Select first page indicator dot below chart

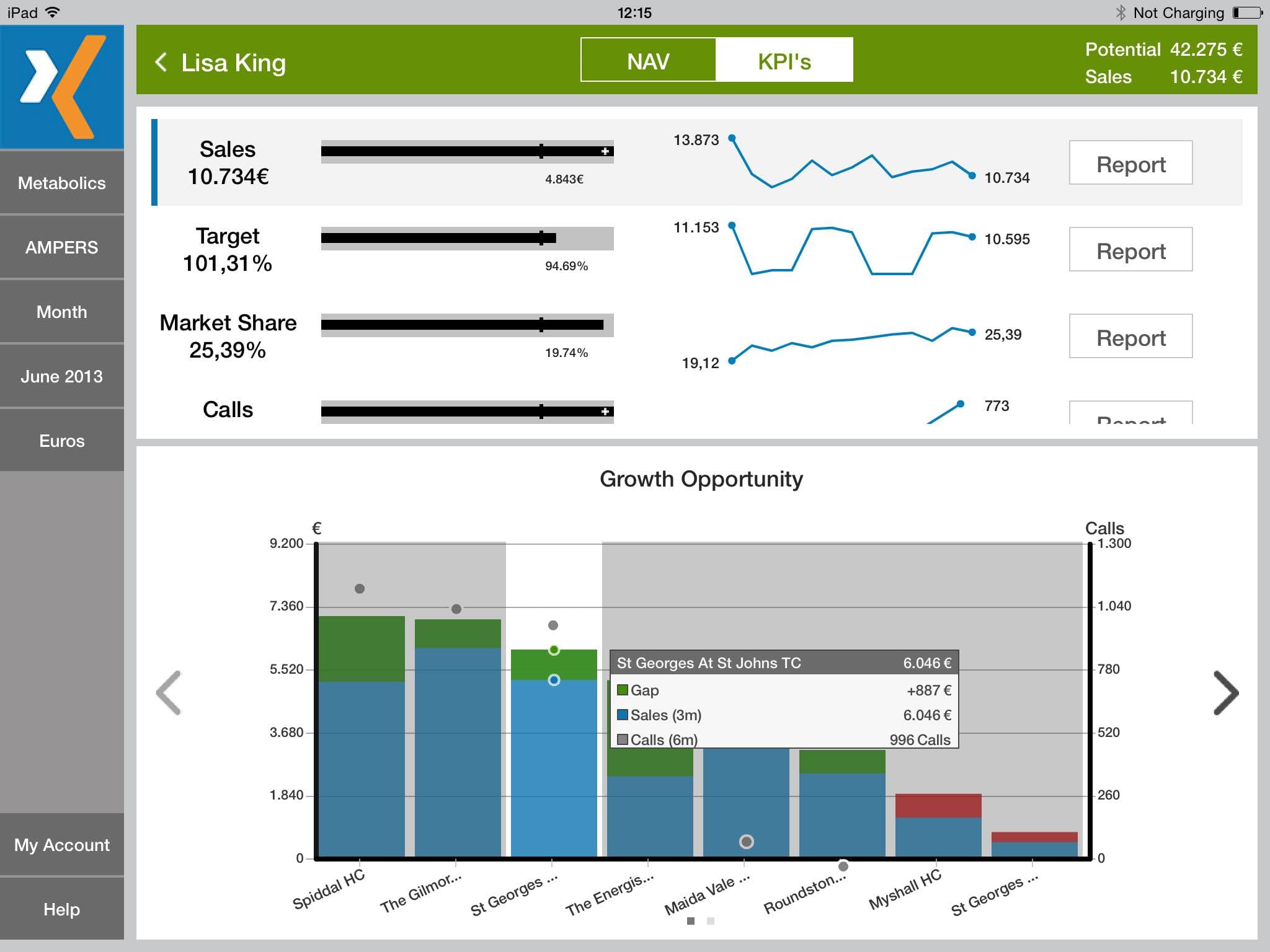[691, 921]
